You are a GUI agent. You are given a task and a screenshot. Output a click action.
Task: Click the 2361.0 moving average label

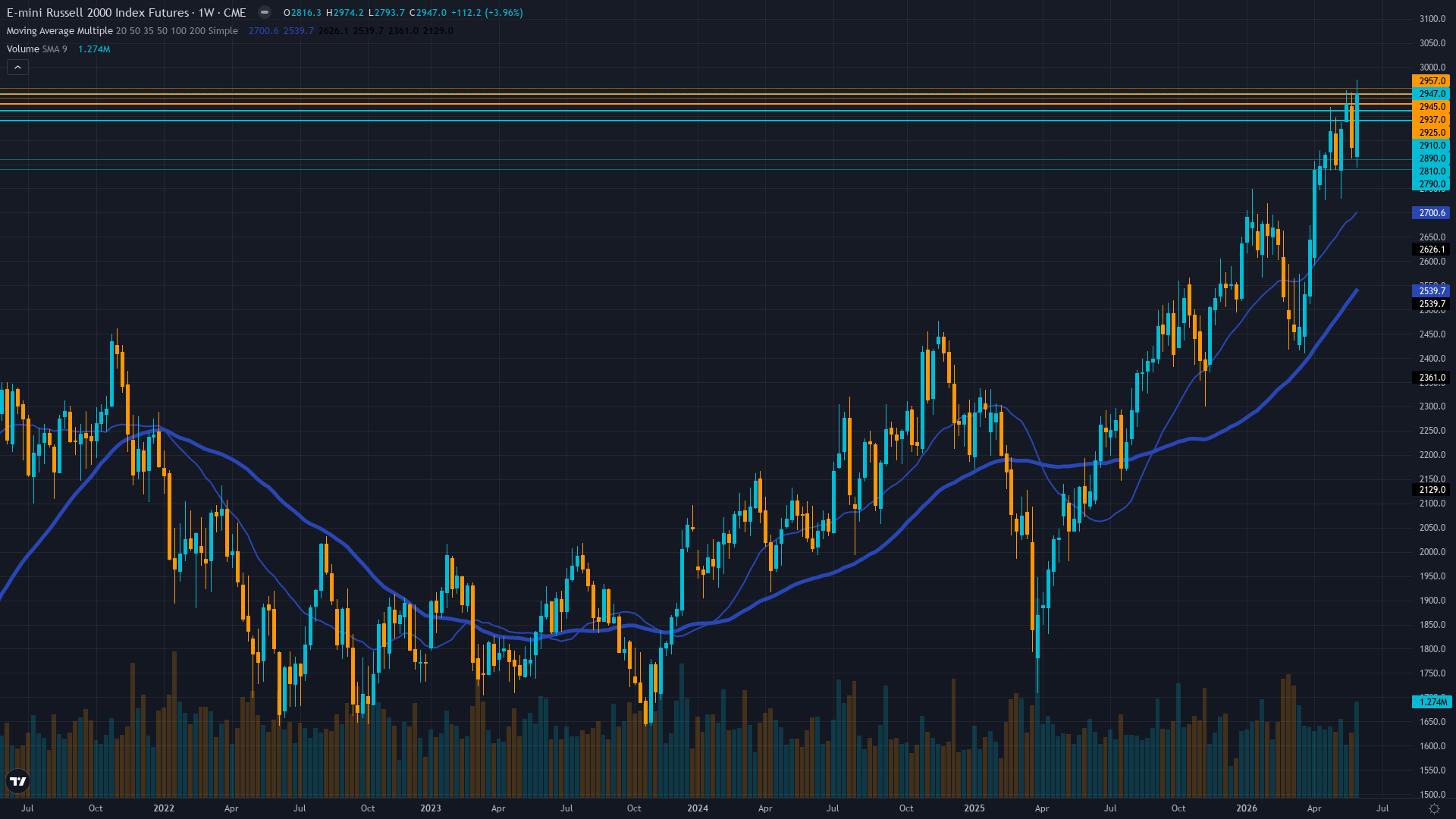coord(1431,378)
